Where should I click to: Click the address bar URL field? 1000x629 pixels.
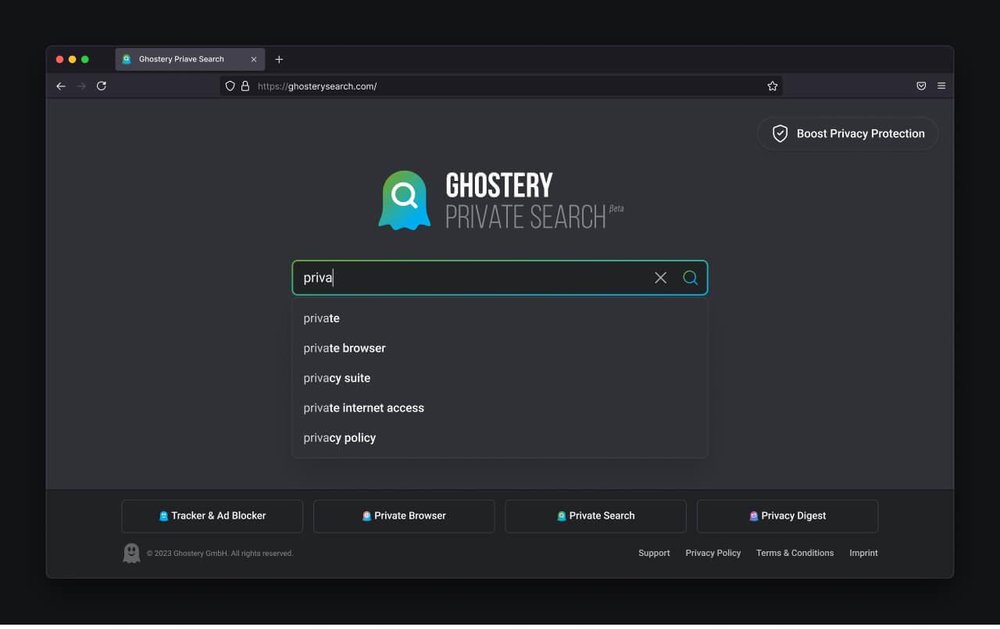tap(501, 86)
